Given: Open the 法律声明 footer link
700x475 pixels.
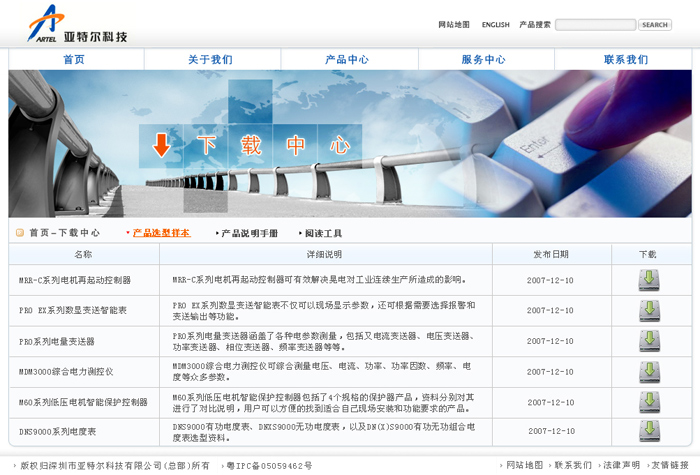Looking at the screenshot, I should (x=621, y=465).
